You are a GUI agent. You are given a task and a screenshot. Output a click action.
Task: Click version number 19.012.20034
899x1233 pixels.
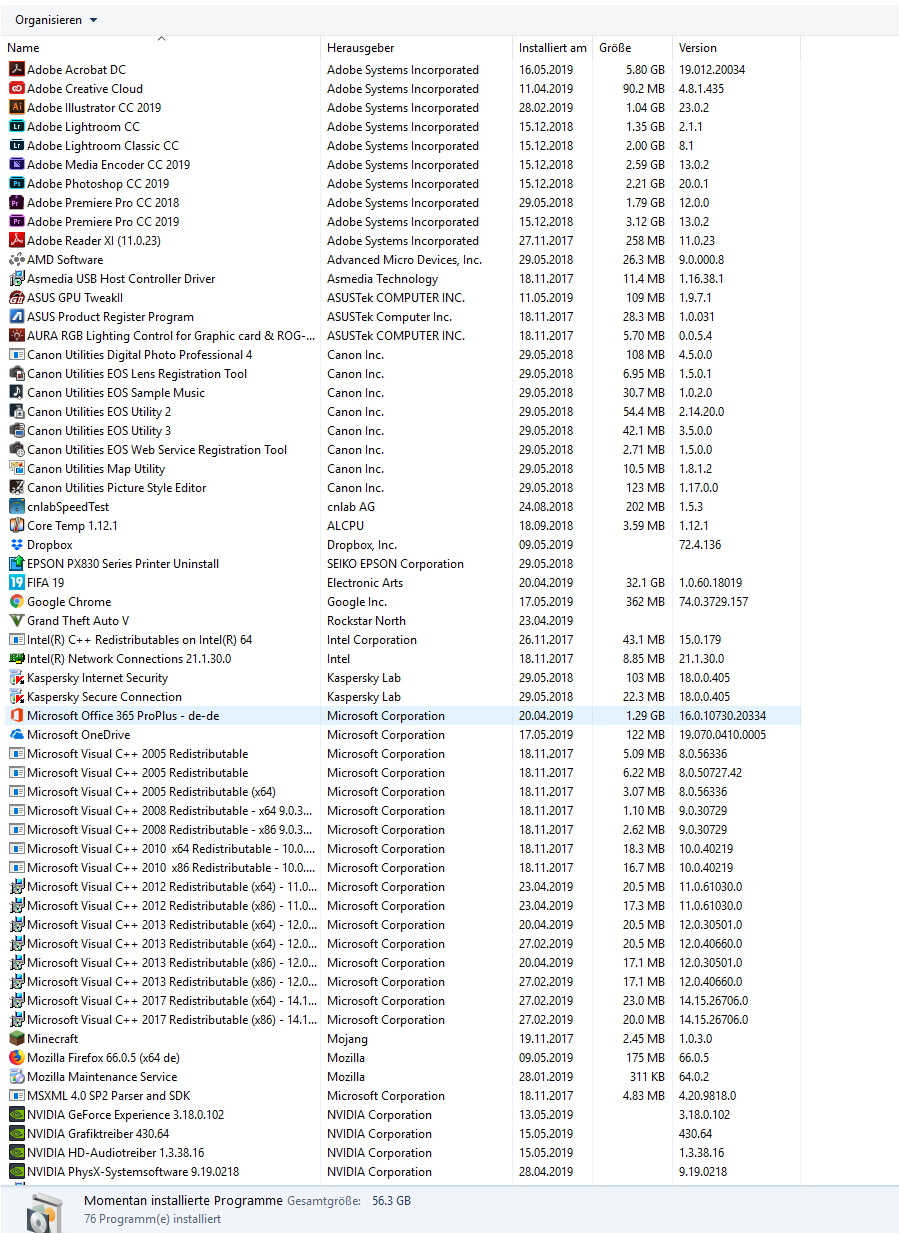coord(712,70)
